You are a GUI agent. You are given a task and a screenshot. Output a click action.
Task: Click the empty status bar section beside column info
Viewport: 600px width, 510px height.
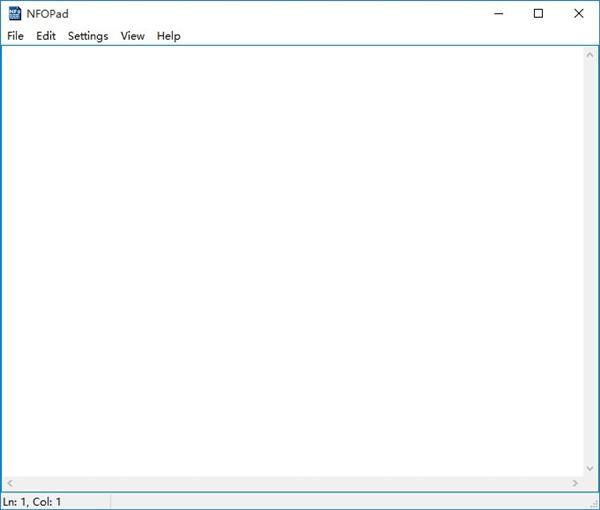[x=349, y=502]
